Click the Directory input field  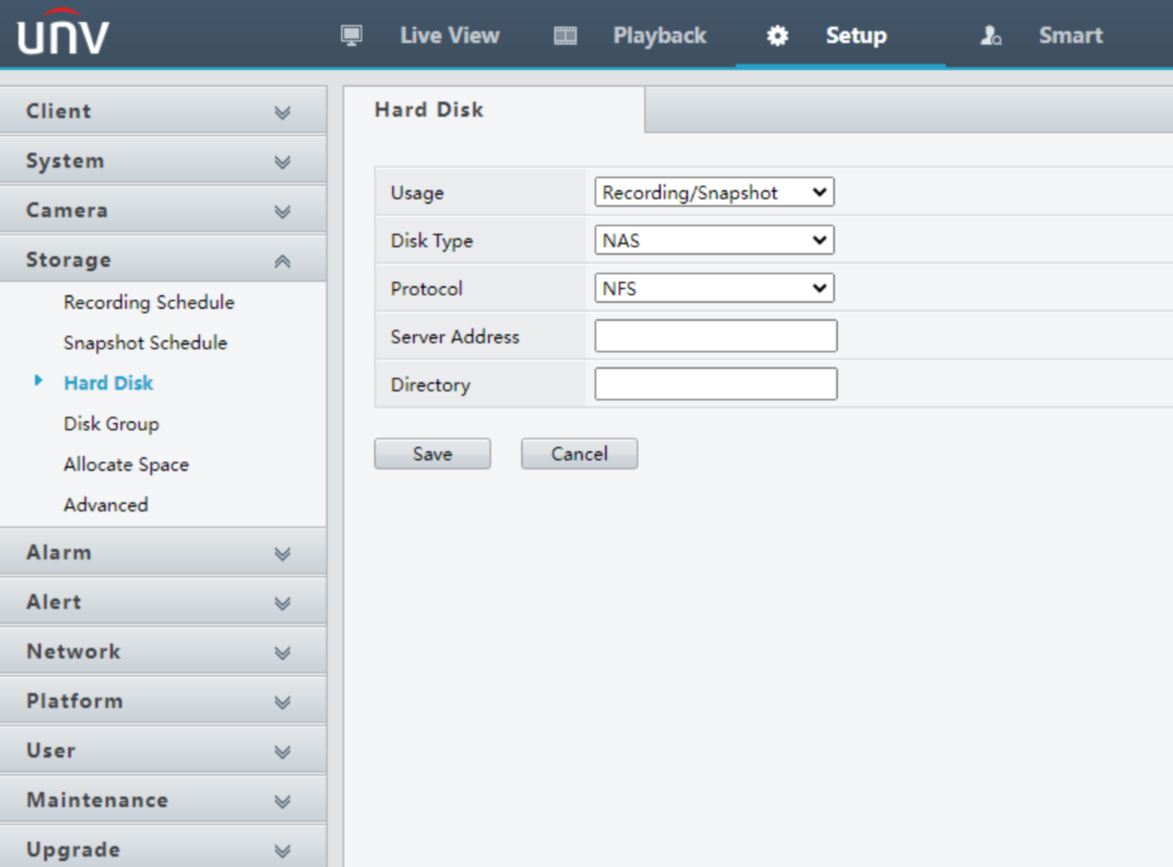click(714, 384)
